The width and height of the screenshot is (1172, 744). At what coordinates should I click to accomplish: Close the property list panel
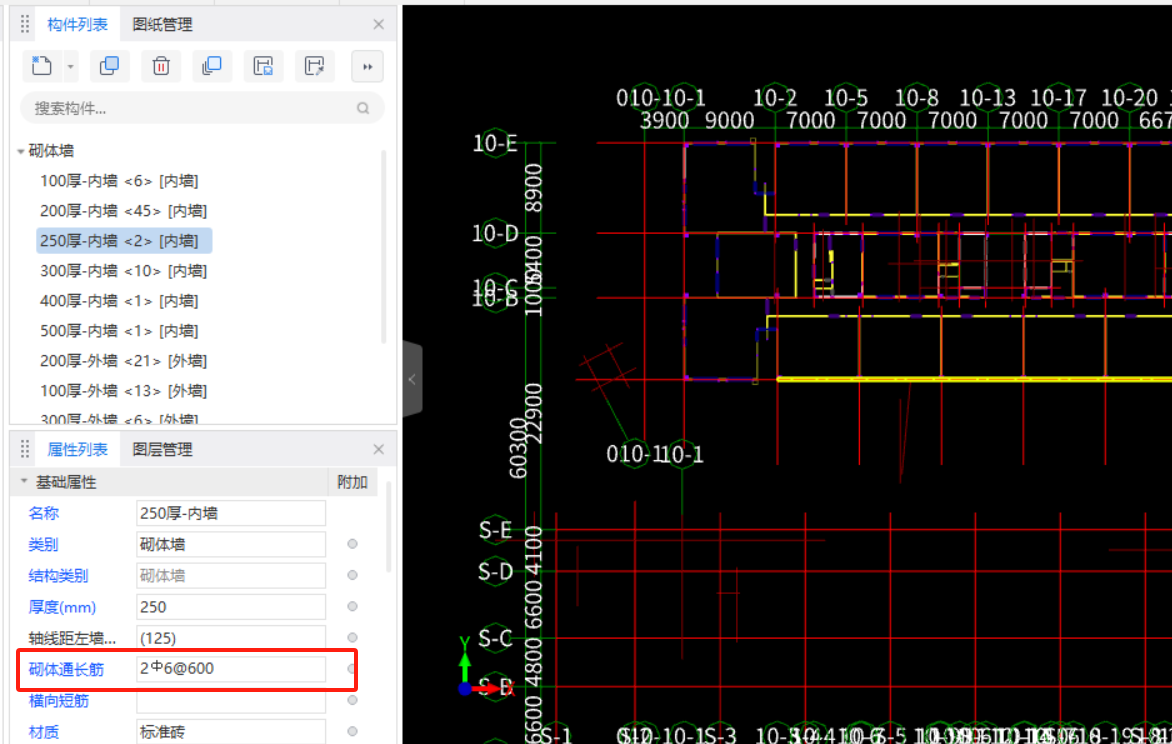point(378,449)
